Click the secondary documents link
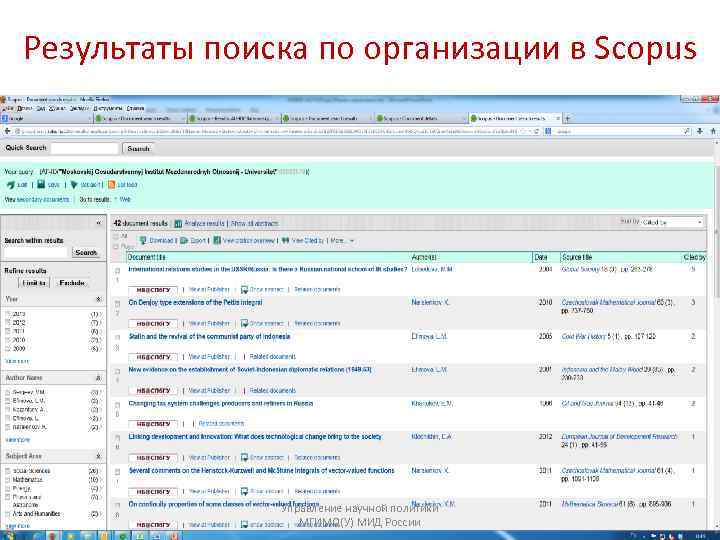 (x=43, y=199)
